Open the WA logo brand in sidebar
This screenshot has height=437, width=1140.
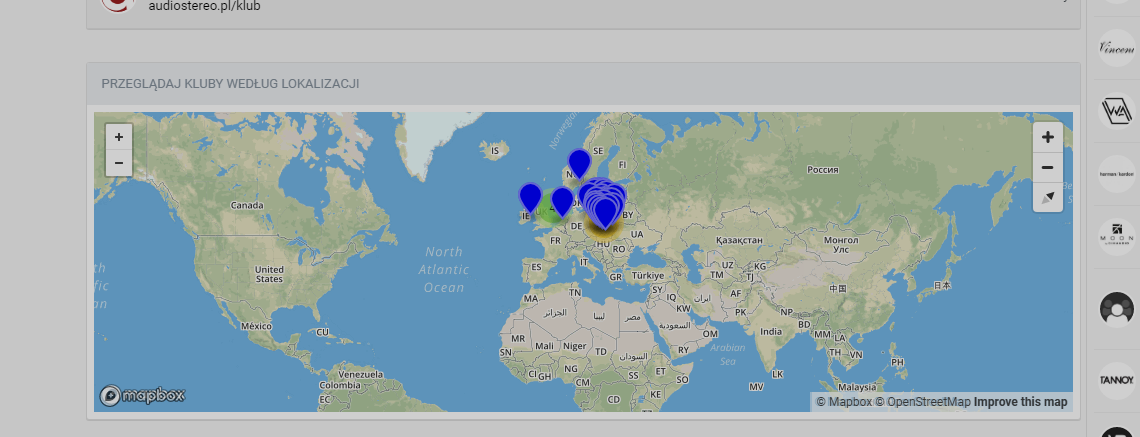pyautogui.click(x=1116, y=110)
